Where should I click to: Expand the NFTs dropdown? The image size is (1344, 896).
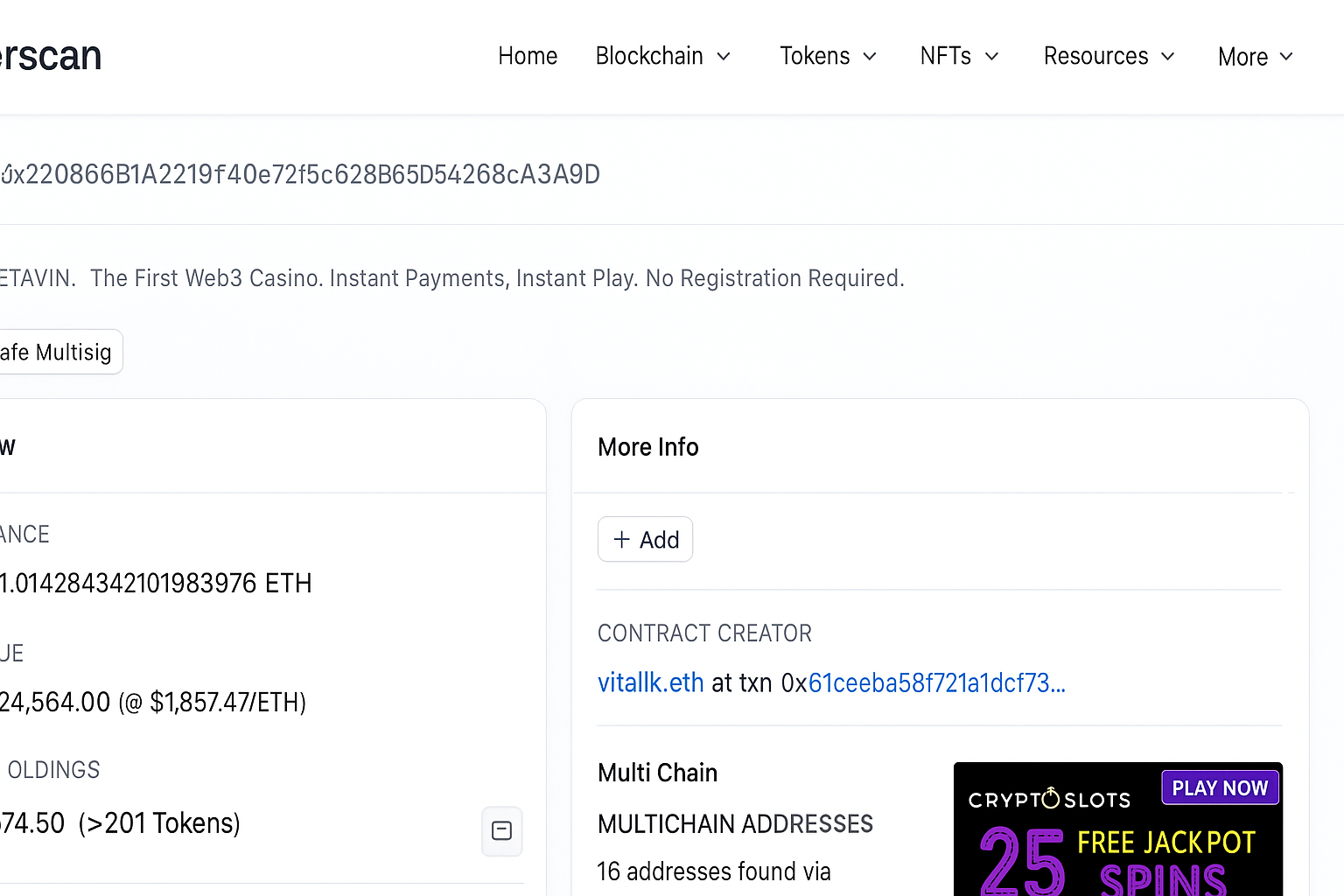(959, 57)
